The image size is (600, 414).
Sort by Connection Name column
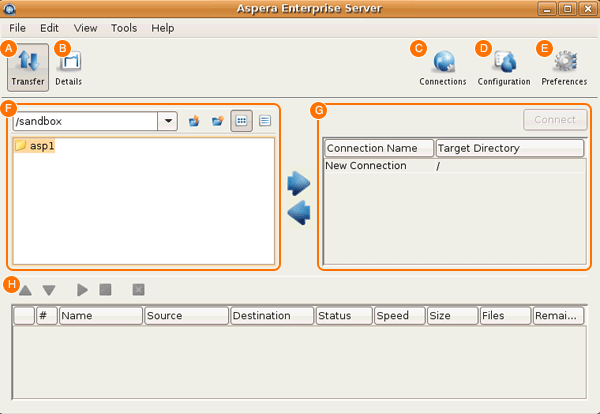coord(379,148)
